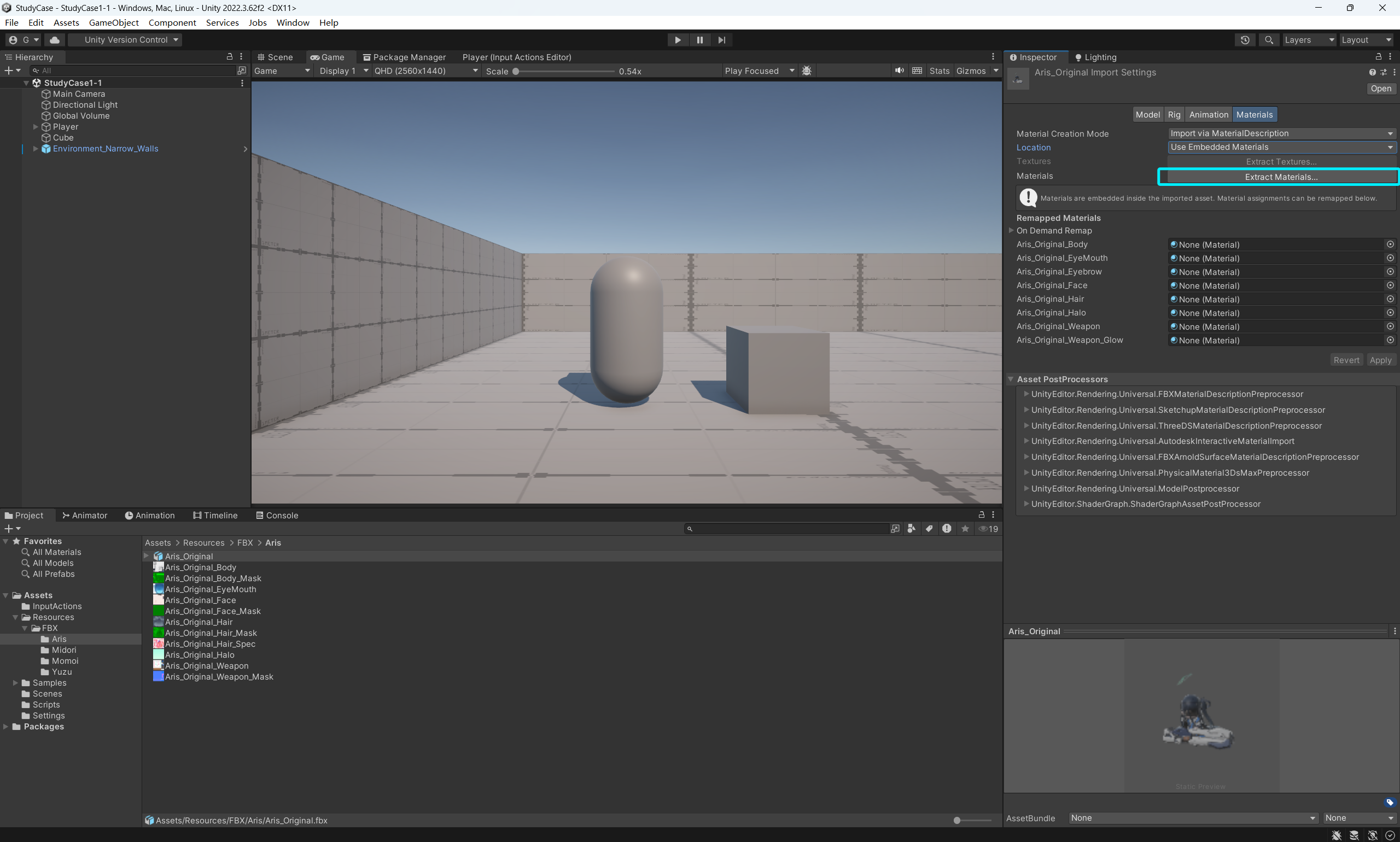Click the Play button in toolbar
1400x842 pixels.
point(677,40)
